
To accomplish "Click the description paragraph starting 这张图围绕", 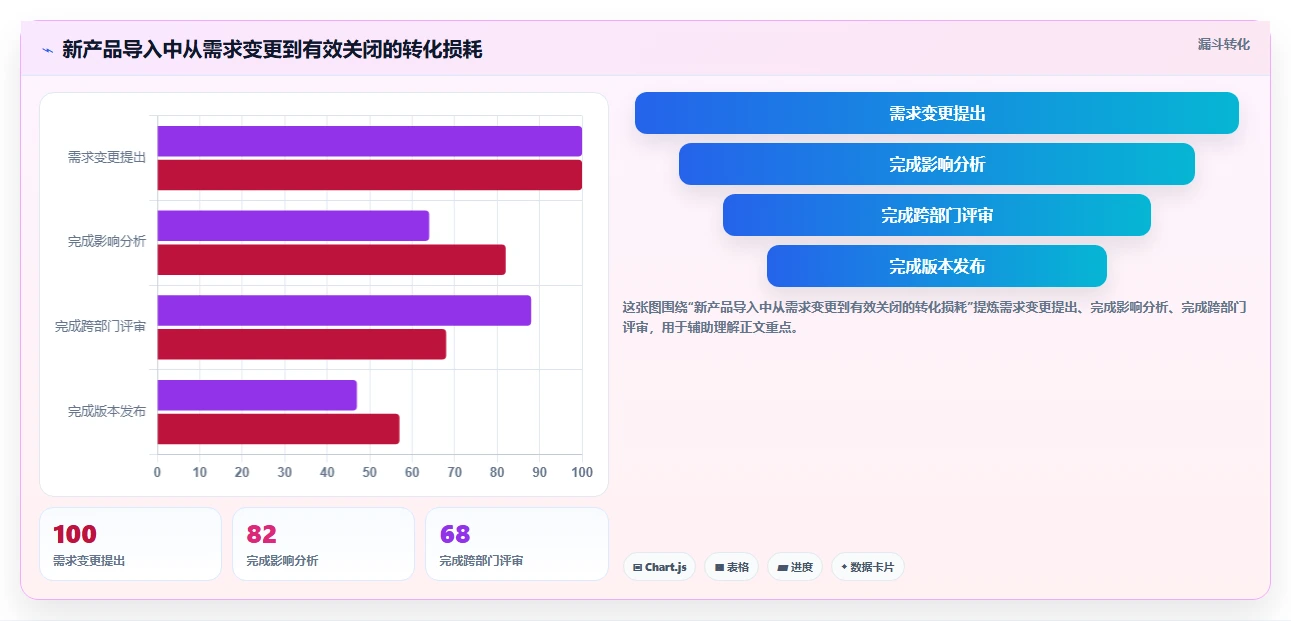I will (x=934, y=317).
